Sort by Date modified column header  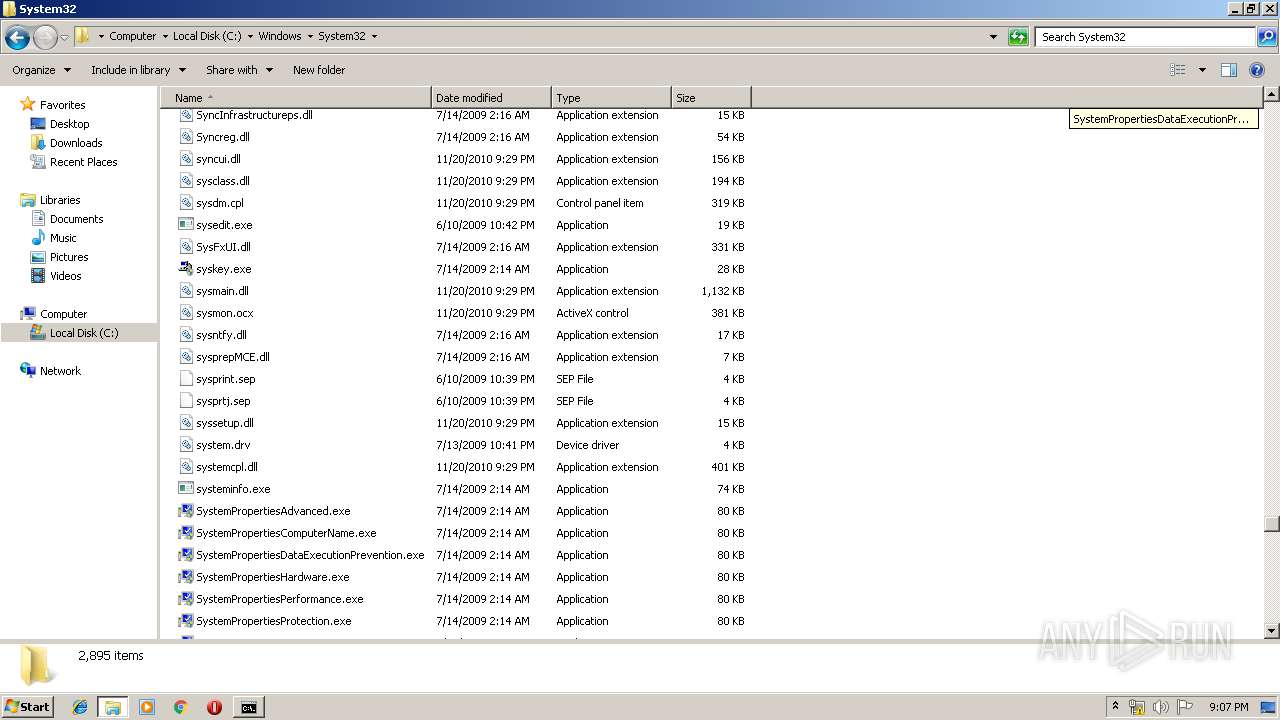pyautogui.click(x=491, y=98)
